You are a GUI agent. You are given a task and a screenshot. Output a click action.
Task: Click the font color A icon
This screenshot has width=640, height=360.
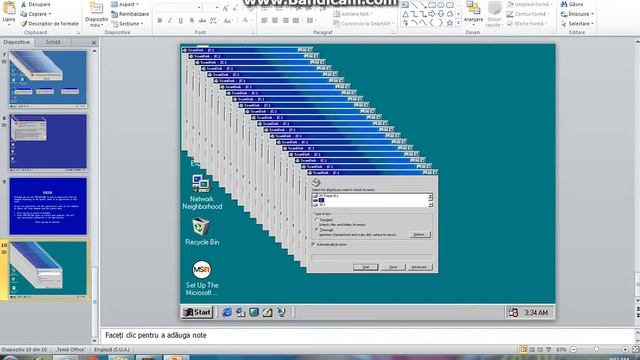click(245, 20)
